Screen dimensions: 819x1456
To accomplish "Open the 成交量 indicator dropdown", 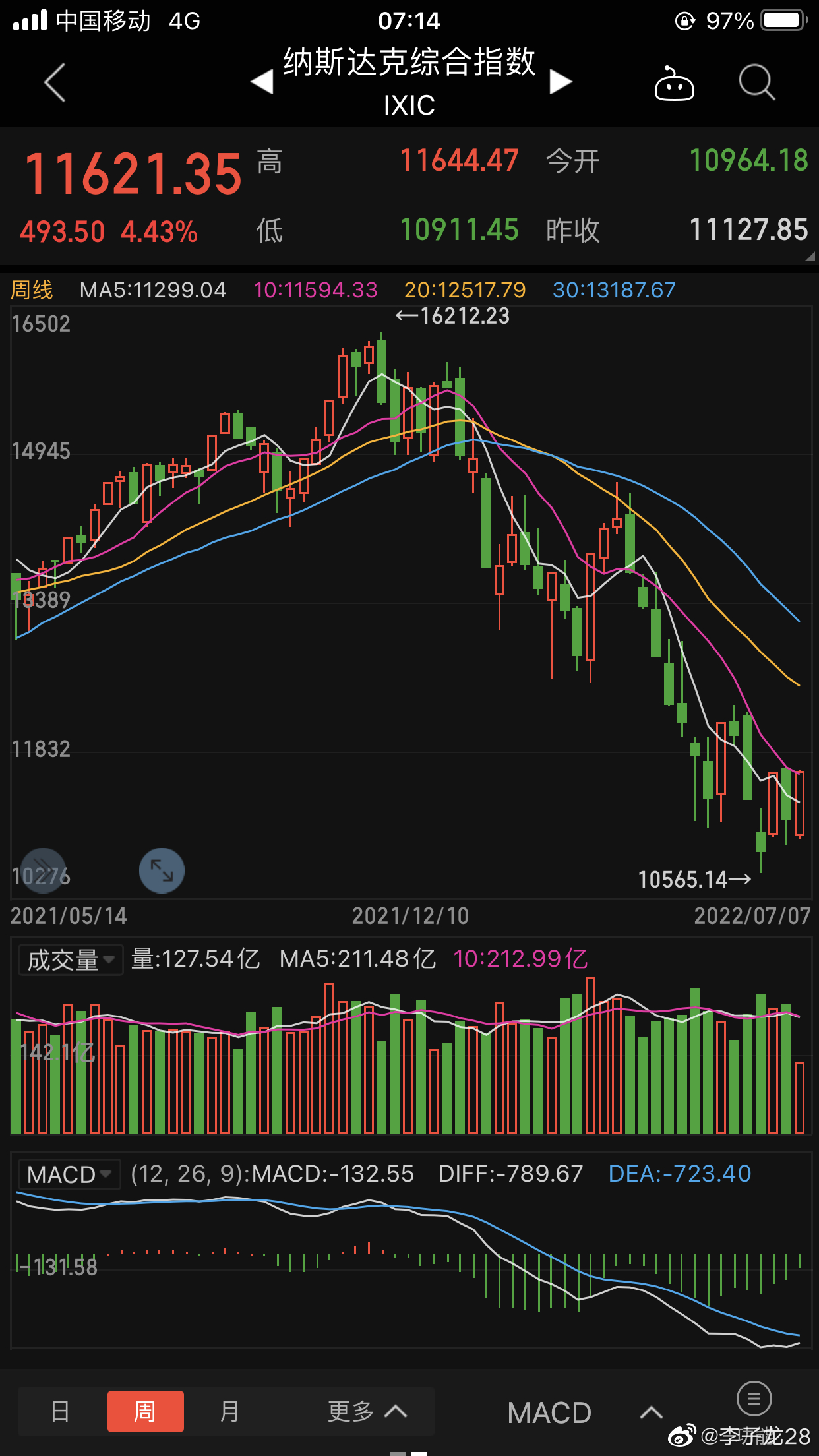I will pos(71,959).
